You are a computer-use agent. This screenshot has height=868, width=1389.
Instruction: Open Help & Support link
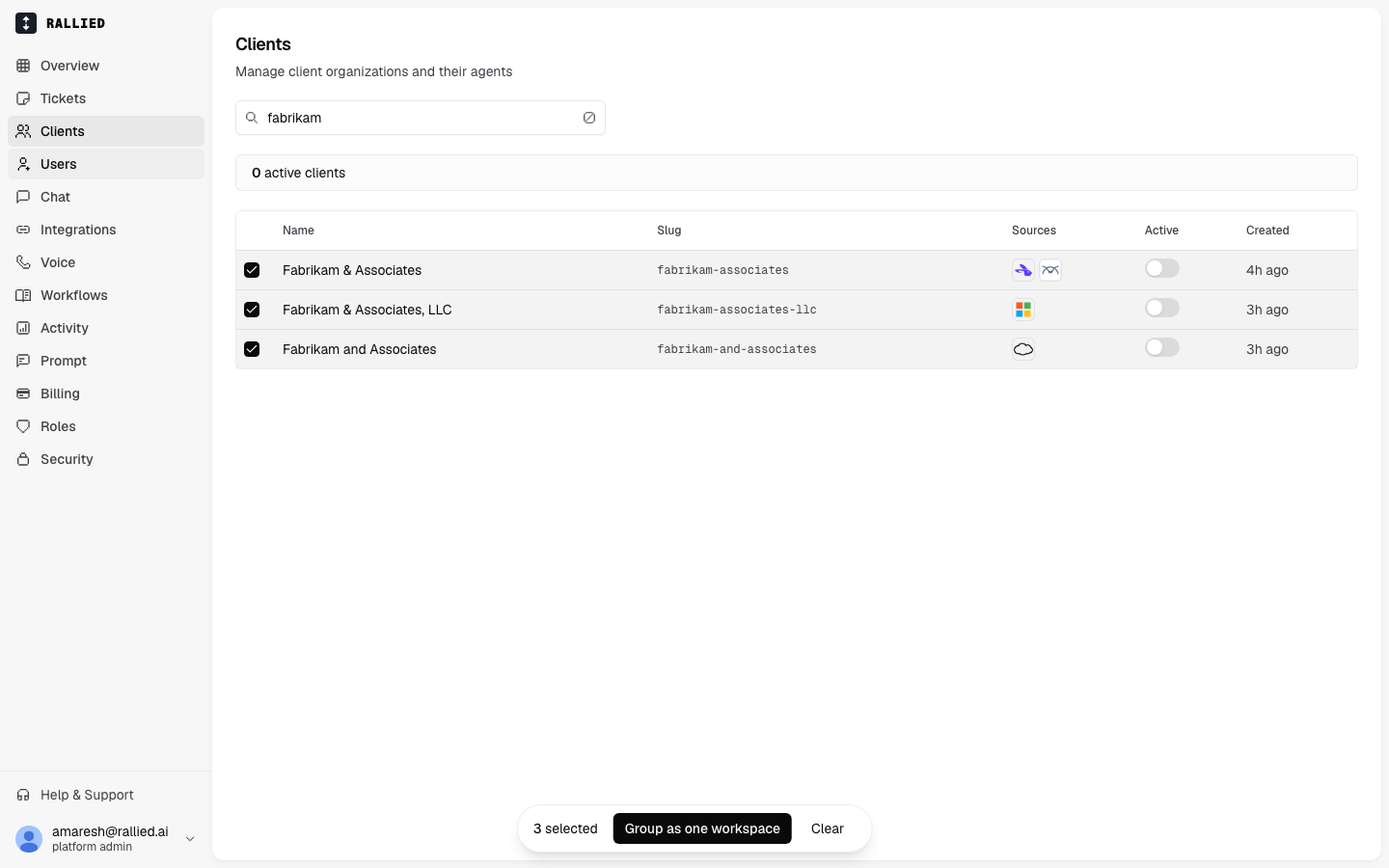point(106,795)
